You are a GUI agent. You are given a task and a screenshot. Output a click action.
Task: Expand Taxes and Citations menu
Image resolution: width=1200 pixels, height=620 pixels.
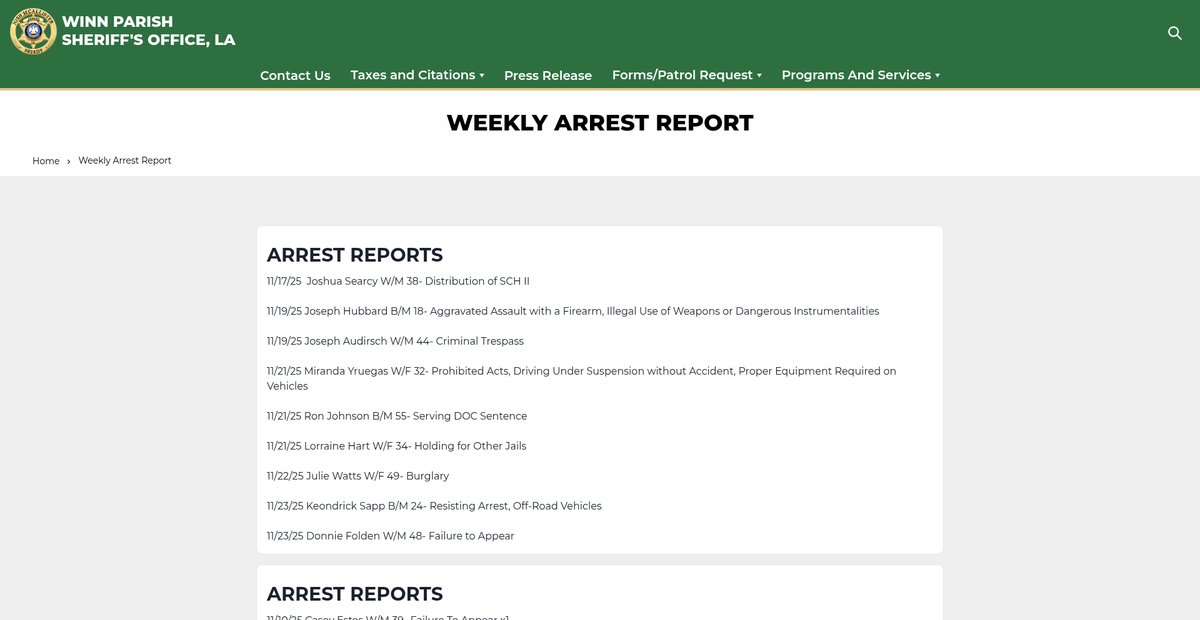tap(417, 75)
